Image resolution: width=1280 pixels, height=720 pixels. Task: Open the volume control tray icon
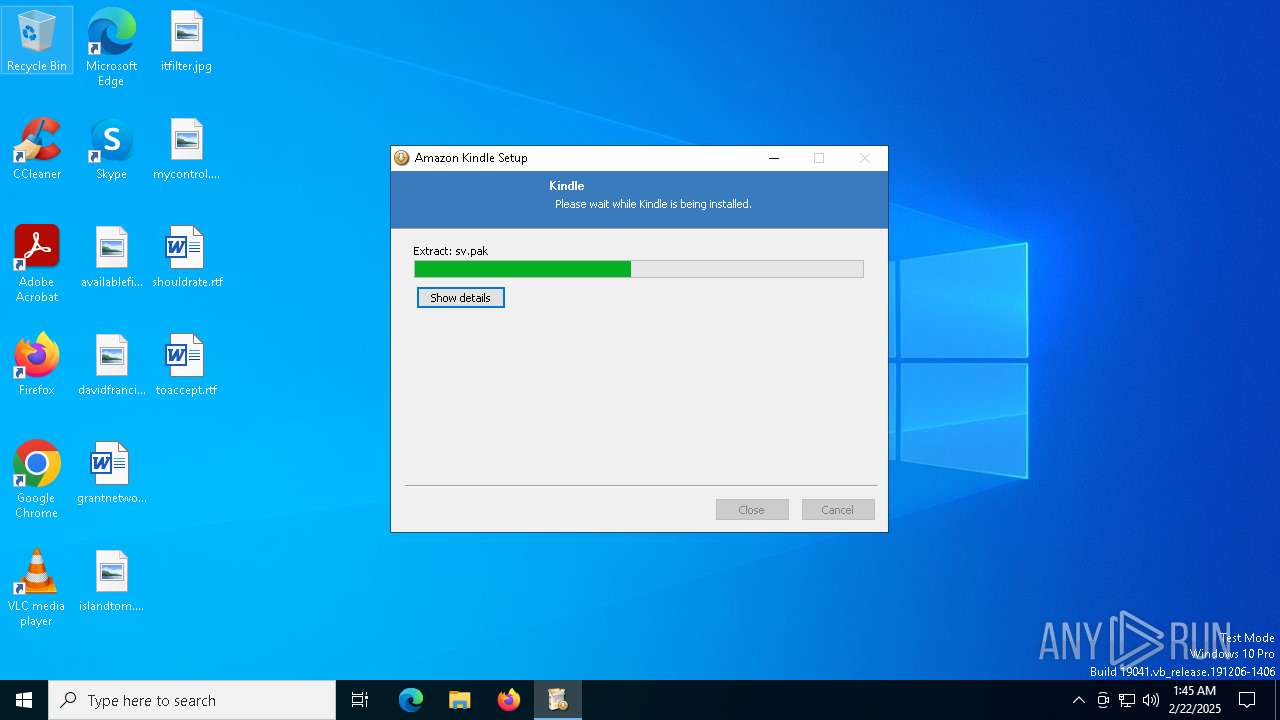pyautogui.click(x=1151, y=700)
